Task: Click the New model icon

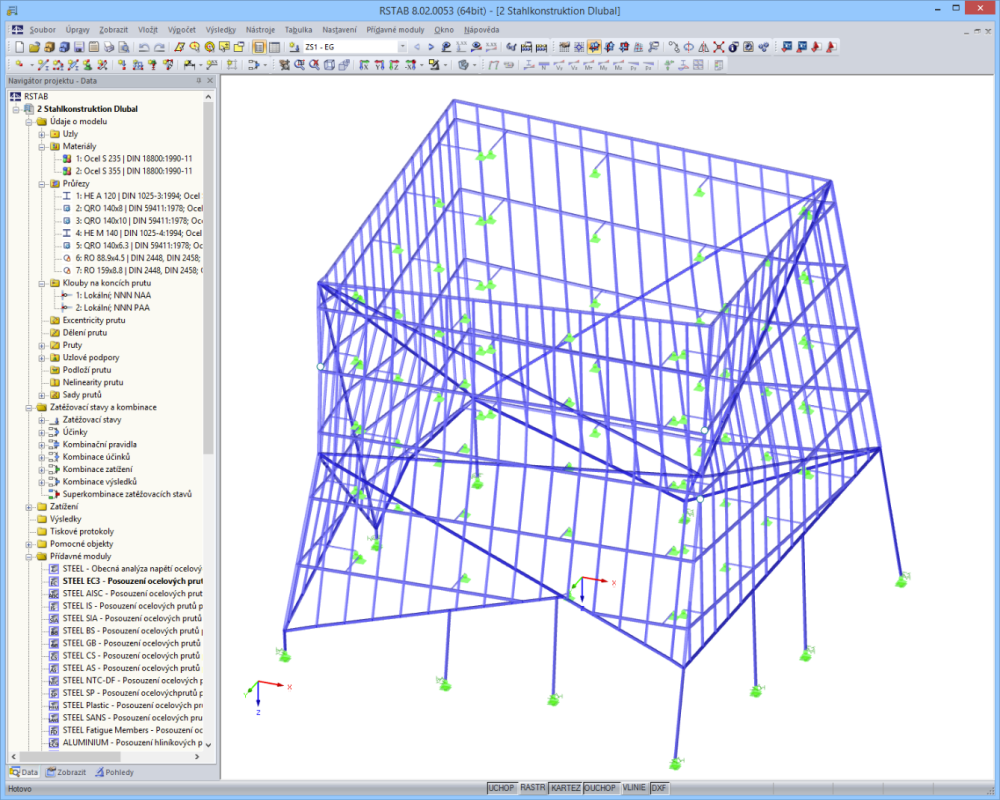Action: pos(20,47)
